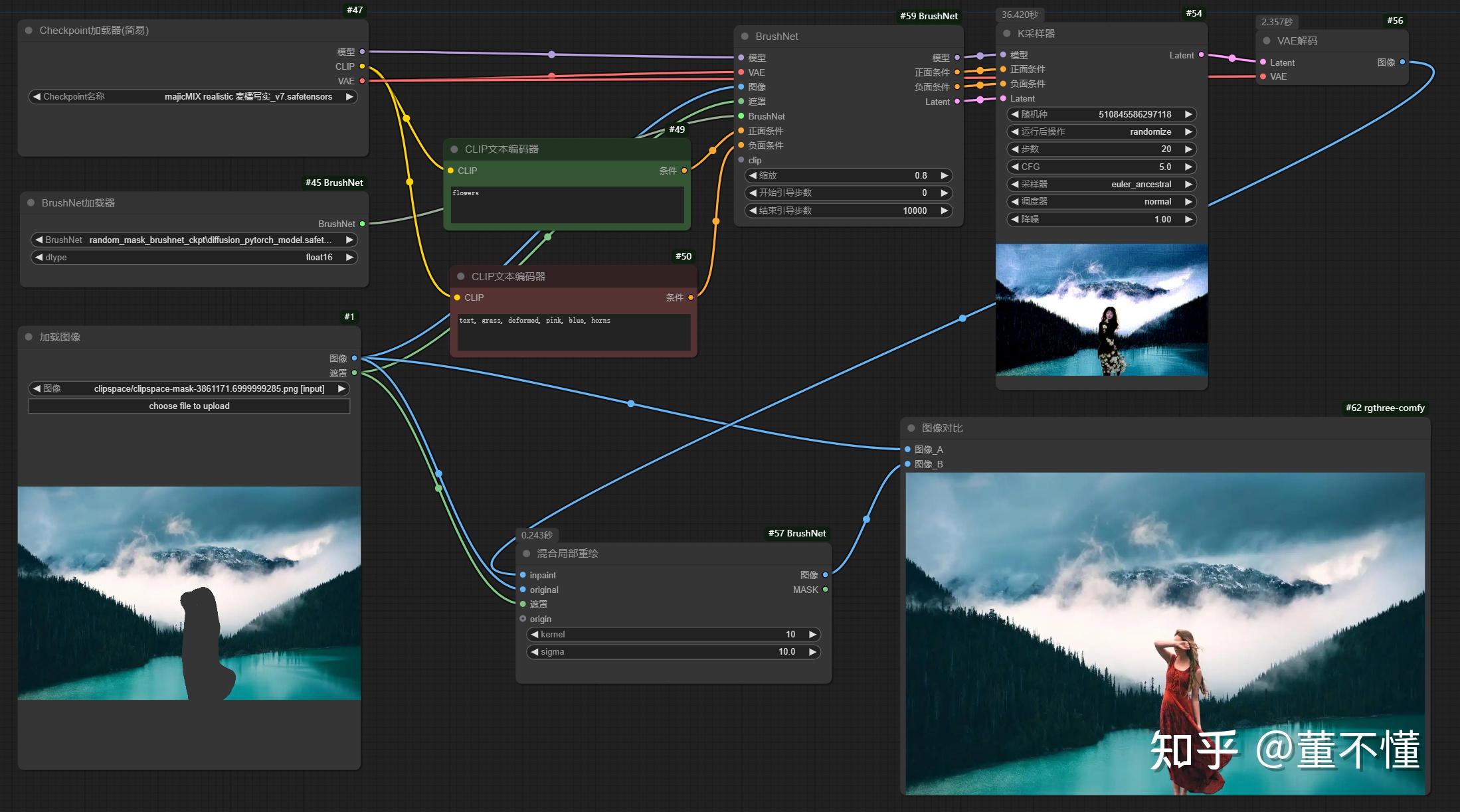
Task: Adjust the sigma 10.0 slider field
Action: (673, 652)
